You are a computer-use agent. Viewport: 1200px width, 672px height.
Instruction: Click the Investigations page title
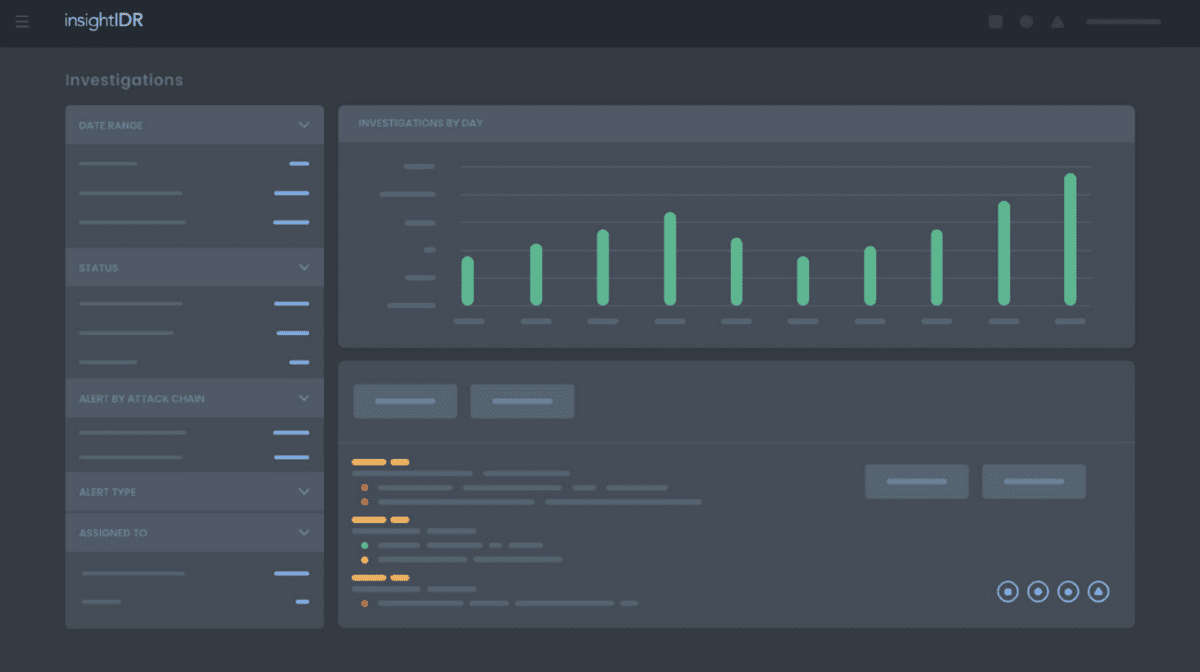coord(124,80)
